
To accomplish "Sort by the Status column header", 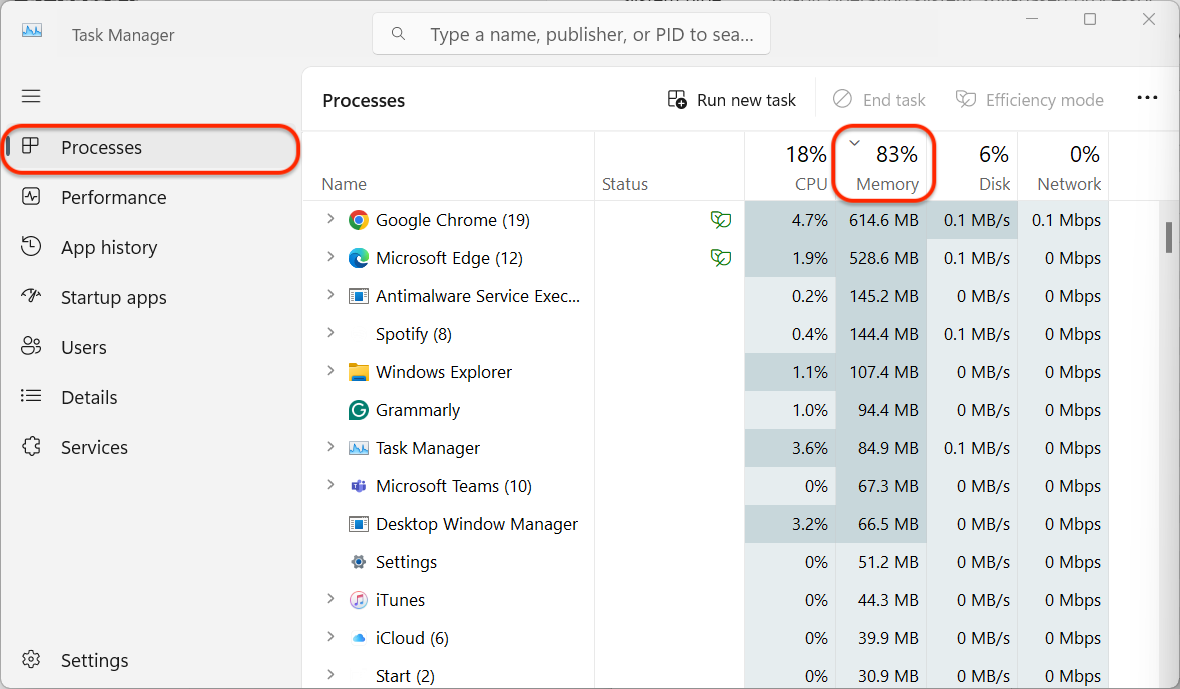I will [x=670, y=166].
